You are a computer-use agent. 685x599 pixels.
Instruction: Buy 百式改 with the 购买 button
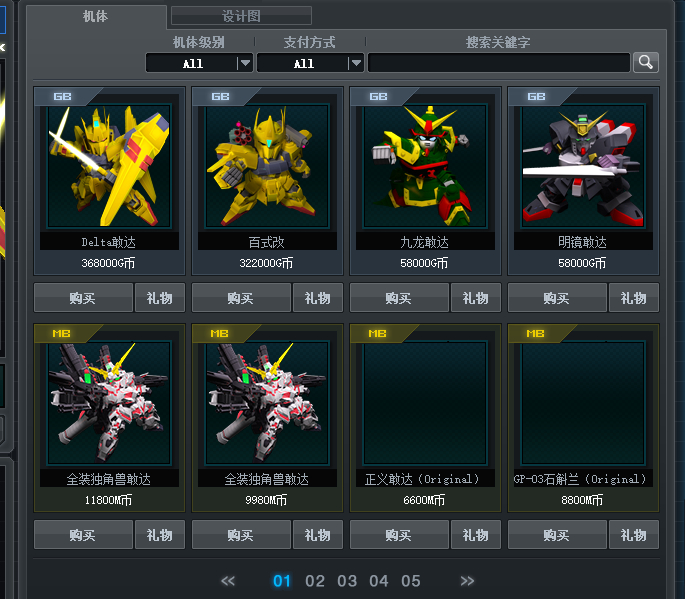[x=241, y=298]
